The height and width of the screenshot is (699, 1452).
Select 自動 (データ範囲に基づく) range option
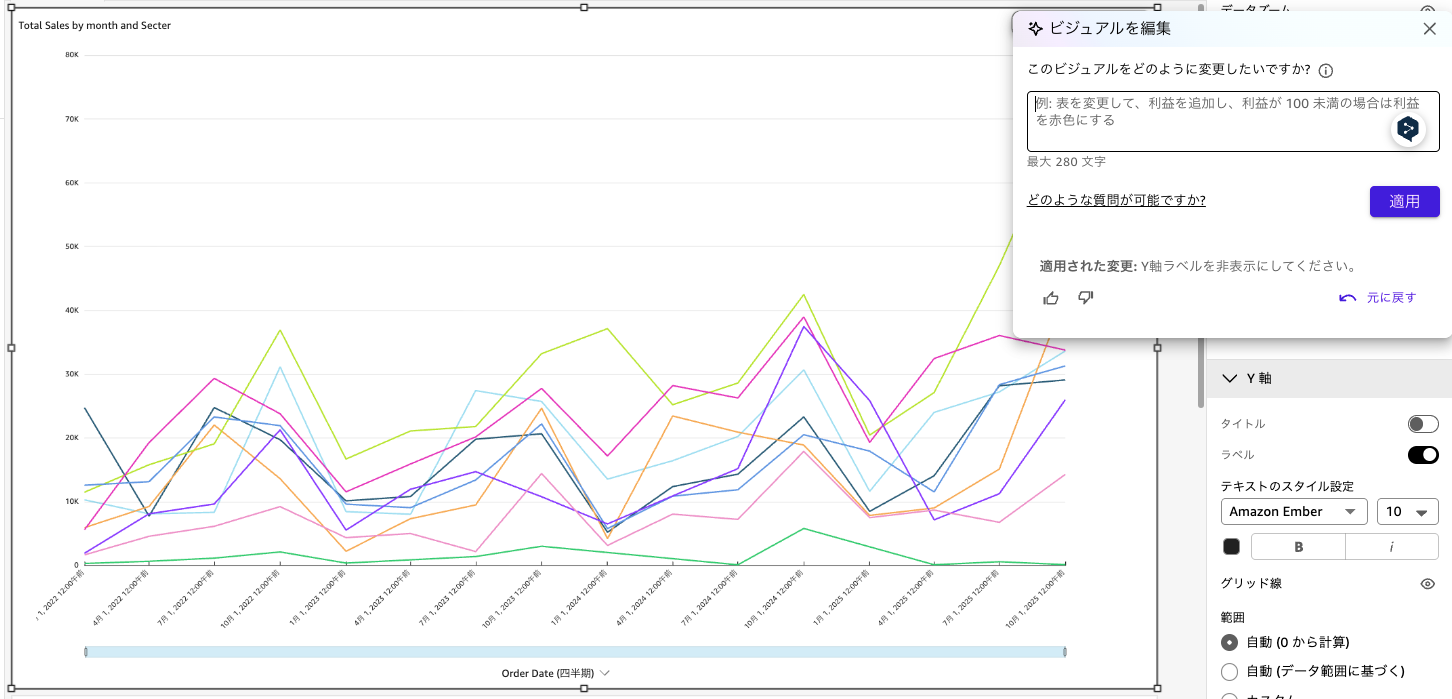click(1229, 671)
